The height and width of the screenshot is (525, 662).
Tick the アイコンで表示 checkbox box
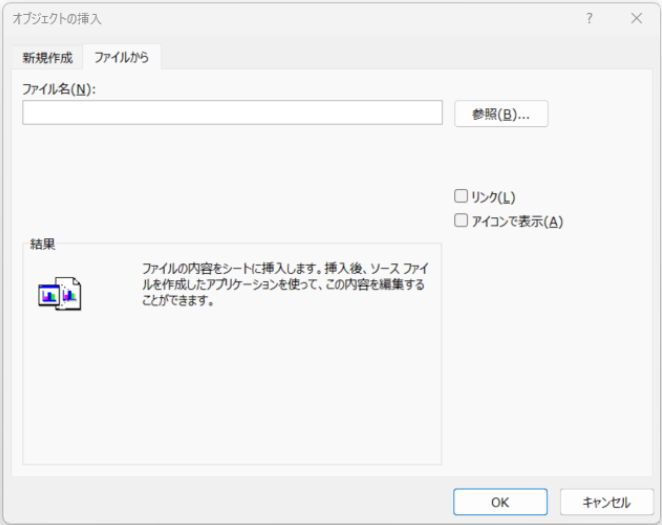pos(461,221)
